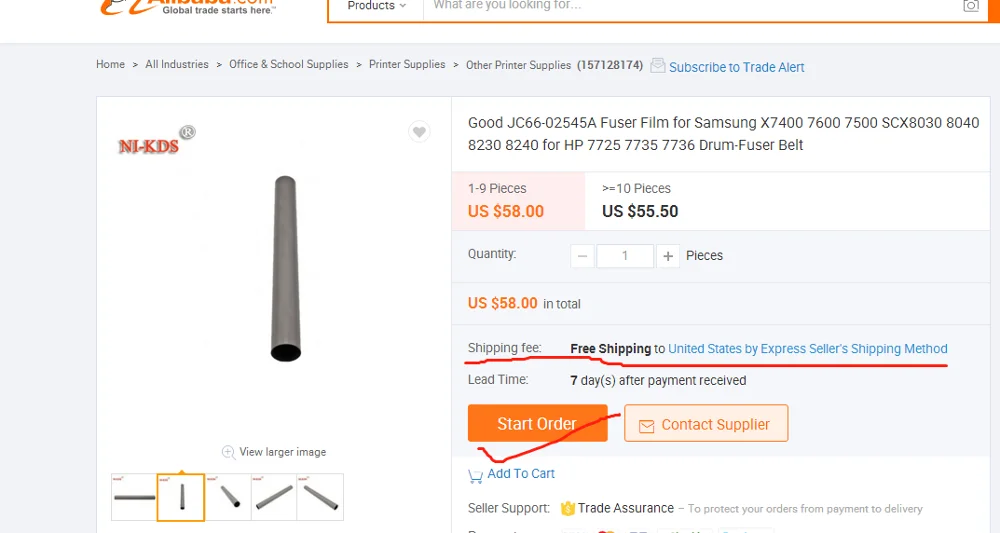Open the Products search category dropdown

point(377,6)
